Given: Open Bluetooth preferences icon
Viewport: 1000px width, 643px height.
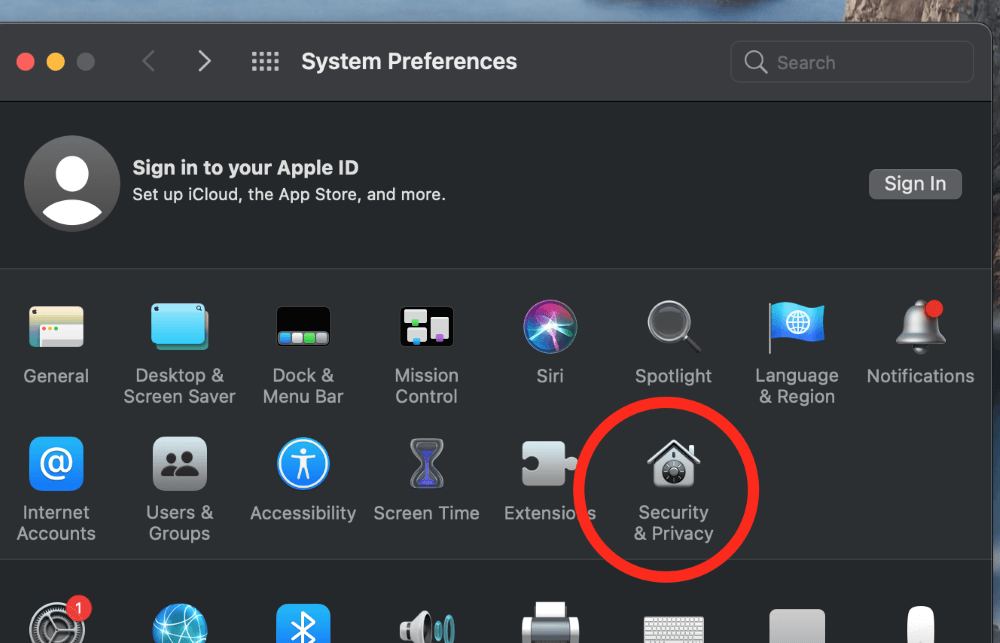Looking at the screenshot, I should pyautogui.click(x=303, y=623).
